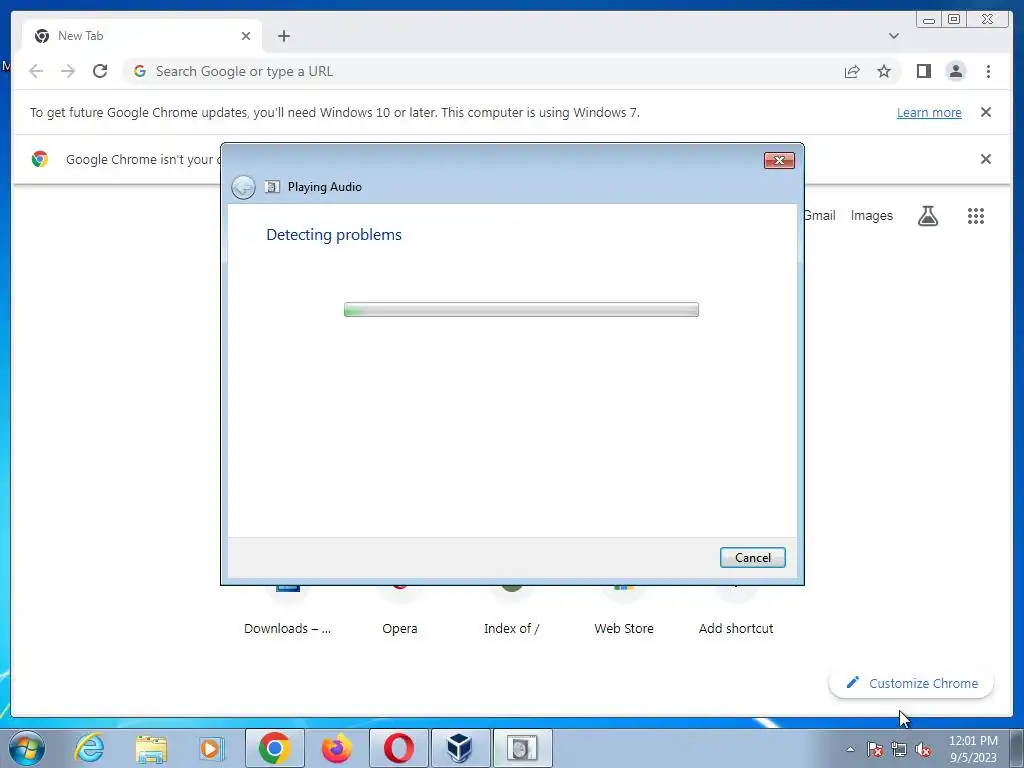
Task: Dismiss the default browser info bar
Action: [x=986, y=159]
